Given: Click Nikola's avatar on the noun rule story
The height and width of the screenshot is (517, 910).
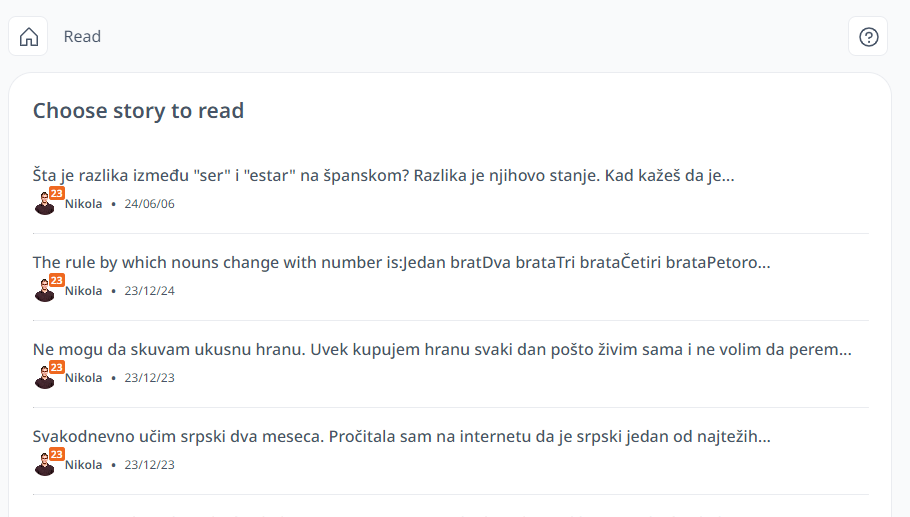Looking at the screenshot, I should click(45, 291).
